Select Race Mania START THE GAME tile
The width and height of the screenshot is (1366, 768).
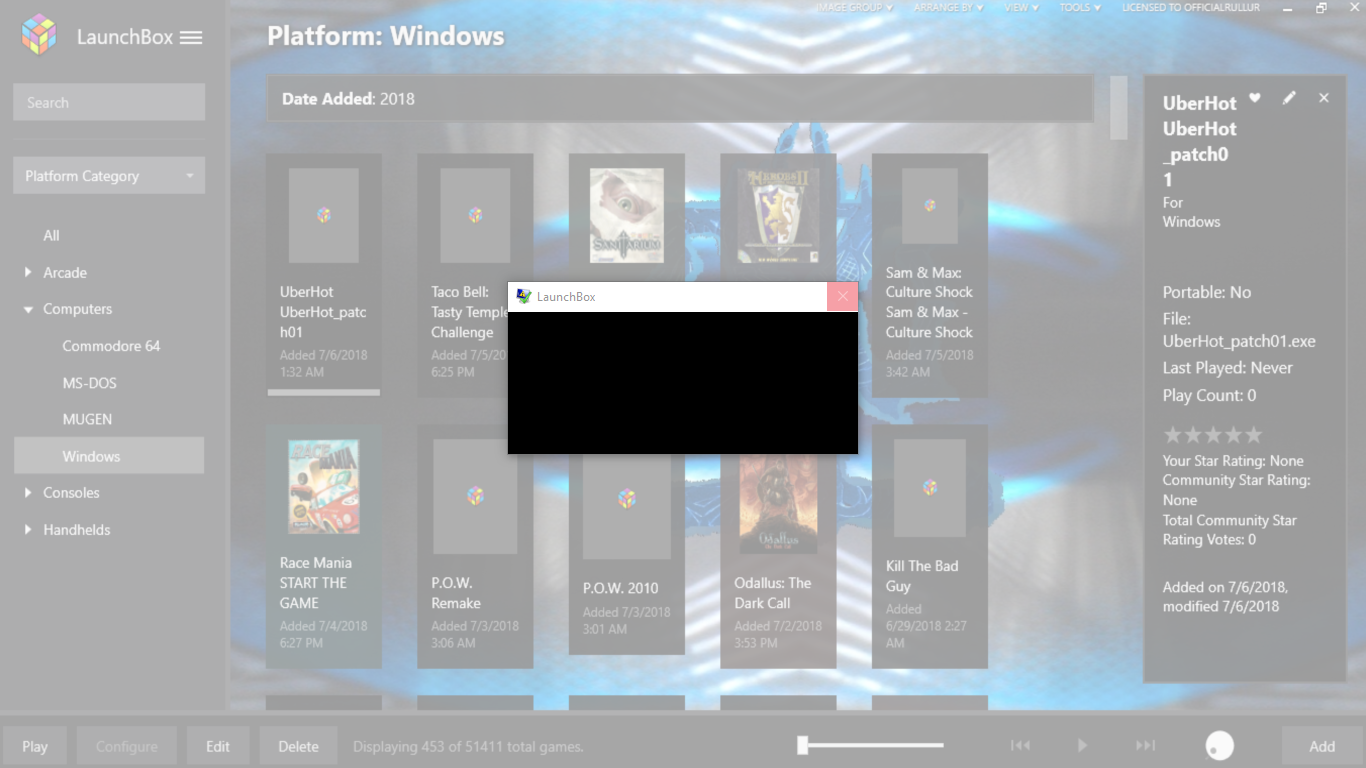(x=324, y=546)
